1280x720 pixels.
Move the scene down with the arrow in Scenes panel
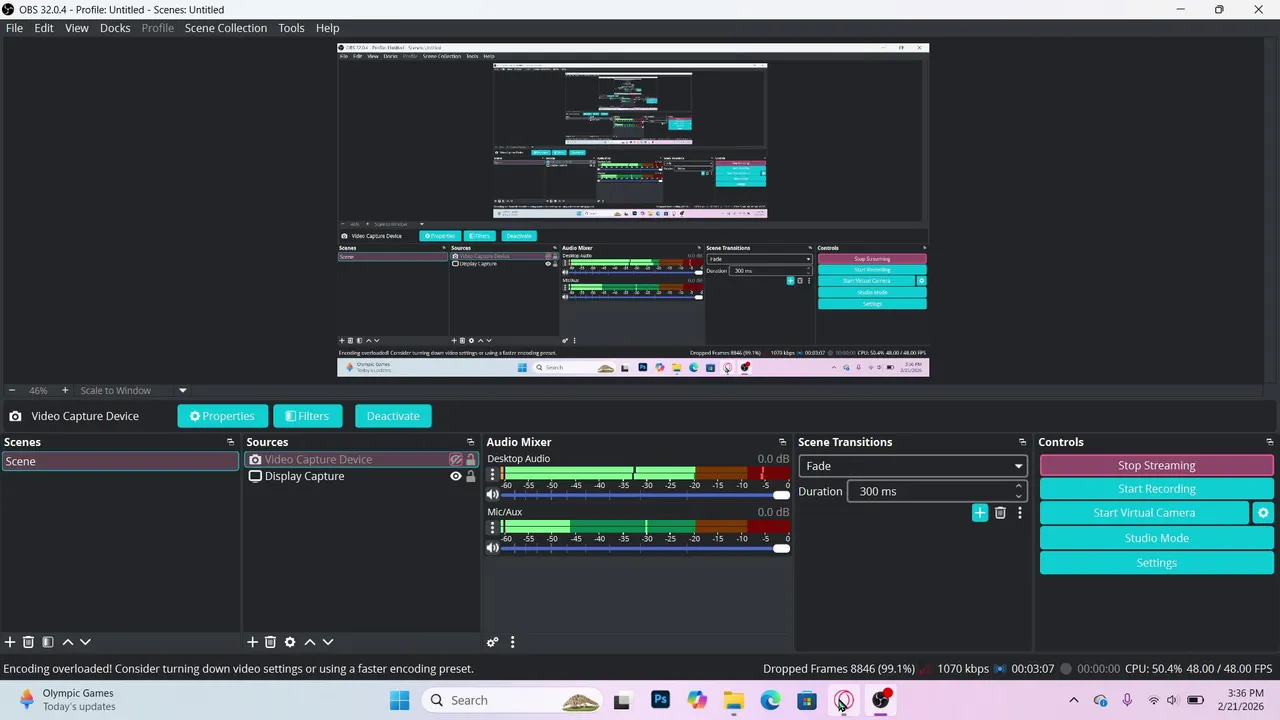click(x=85, y=642)
